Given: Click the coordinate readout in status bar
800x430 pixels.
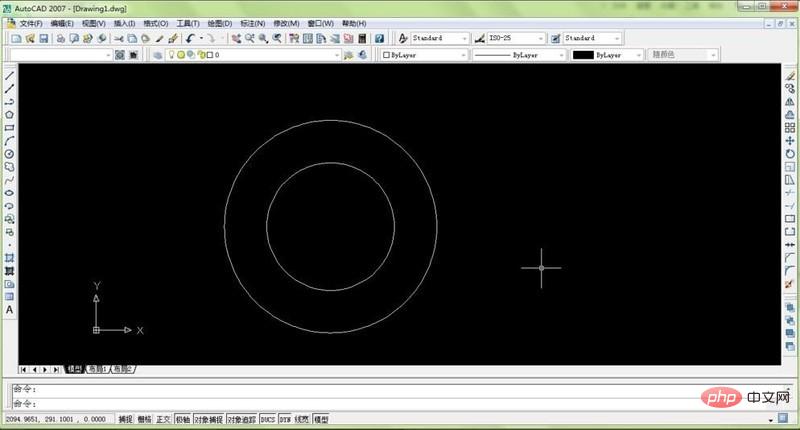Looking at the screenshot, I should (x=57, y=419).
